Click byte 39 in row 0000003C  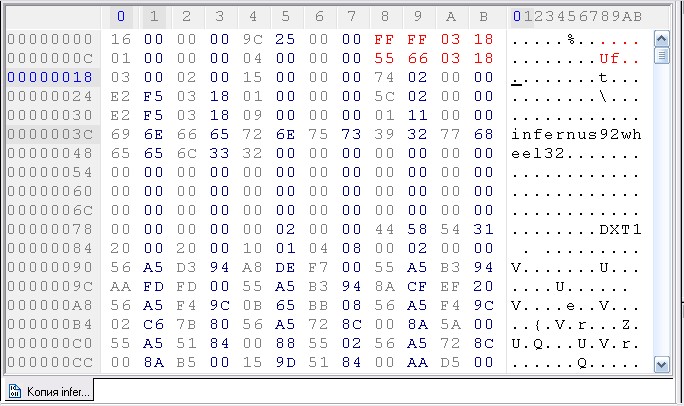[384, 134]
